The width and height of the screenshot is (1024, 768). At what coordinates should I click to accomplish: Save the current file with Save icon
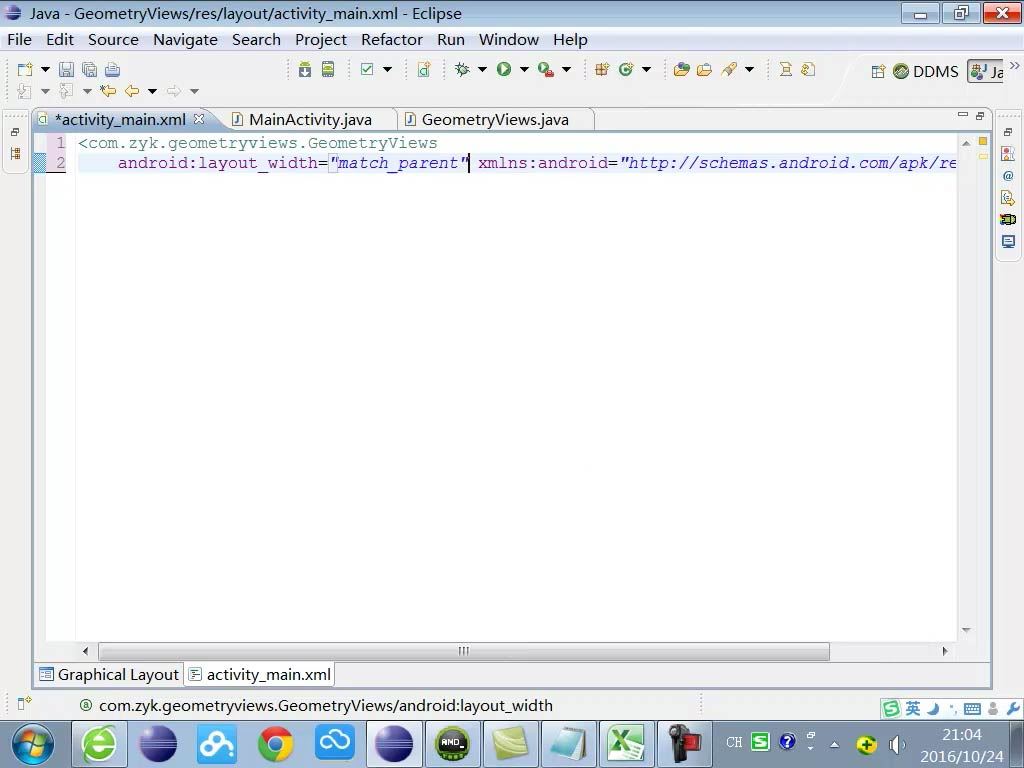[67, 69]
